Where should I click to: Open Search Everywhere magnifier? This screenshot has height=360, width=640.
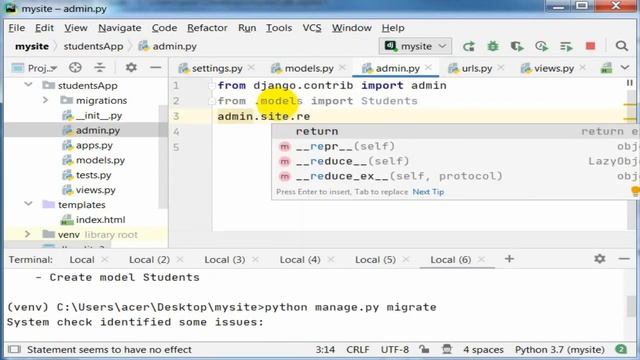622,46
